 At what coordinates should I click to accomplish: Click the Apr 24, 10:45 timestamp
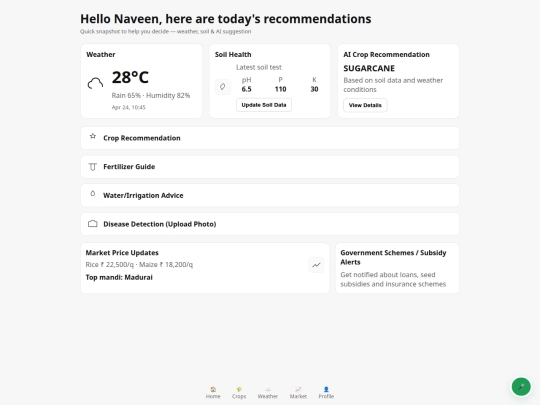[128, 107]
